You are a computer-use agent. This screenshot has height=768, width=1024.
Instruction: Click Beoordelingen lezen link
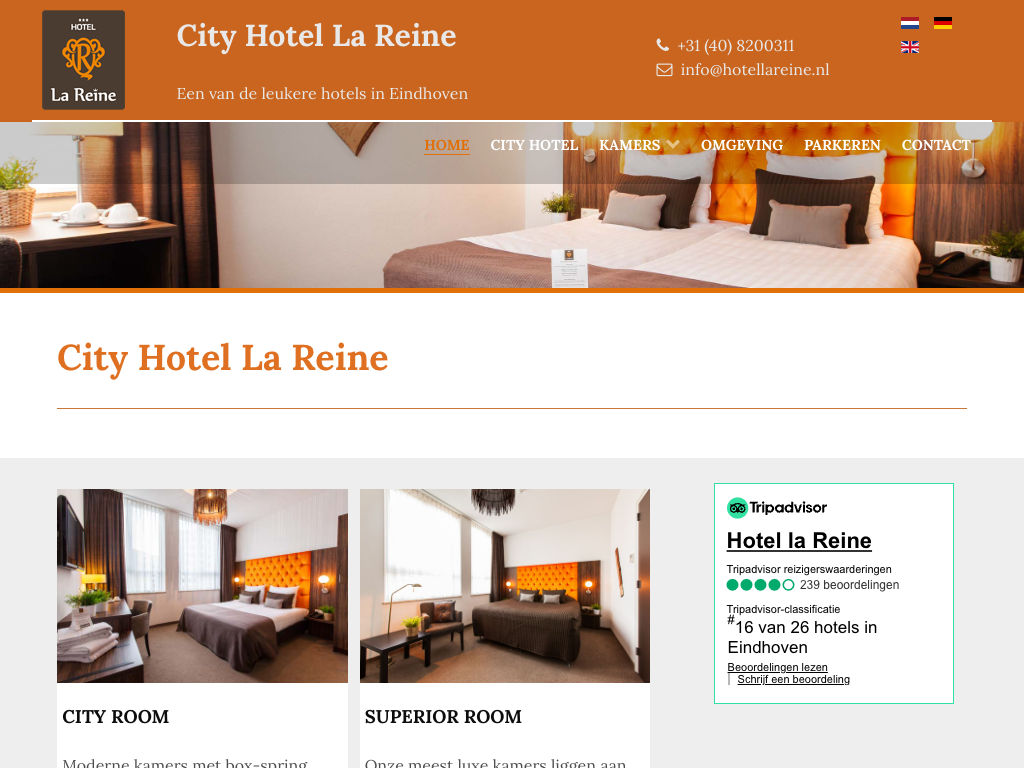777,667
